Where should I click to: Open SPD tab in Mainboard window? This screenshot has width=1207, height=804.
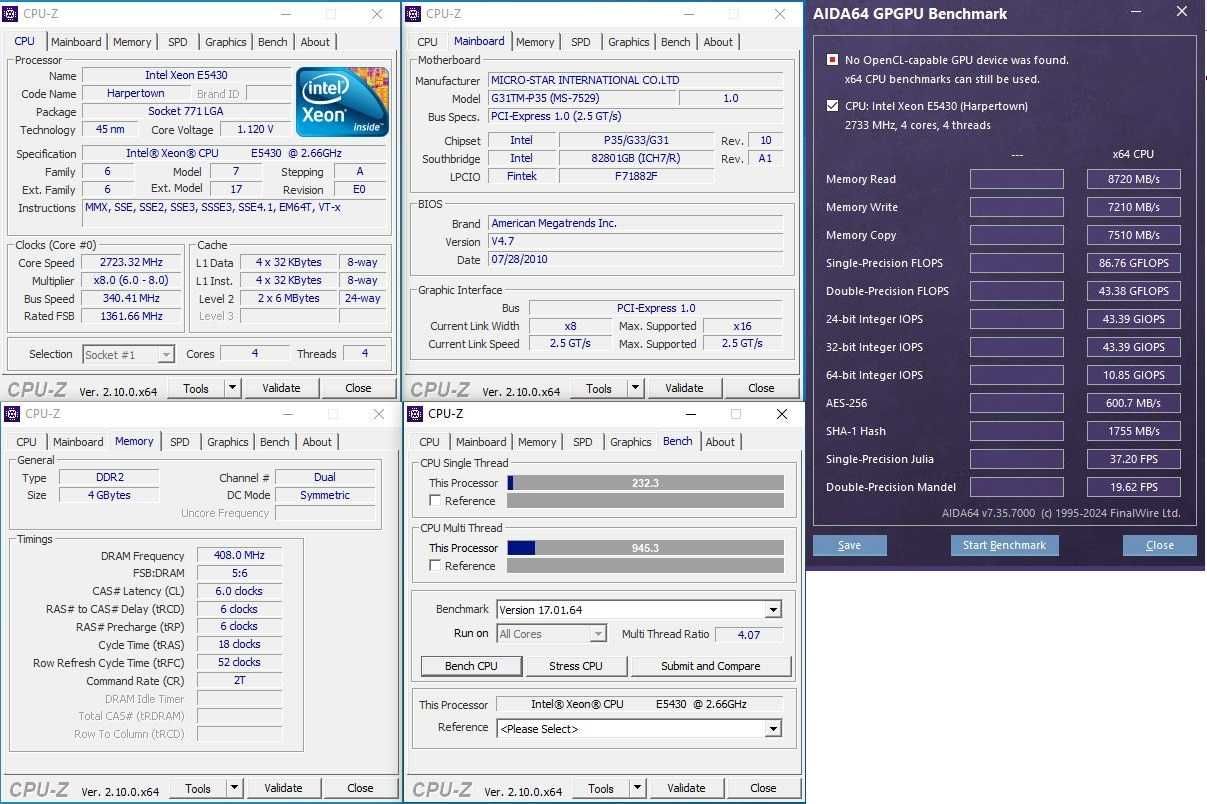point(581,42)
